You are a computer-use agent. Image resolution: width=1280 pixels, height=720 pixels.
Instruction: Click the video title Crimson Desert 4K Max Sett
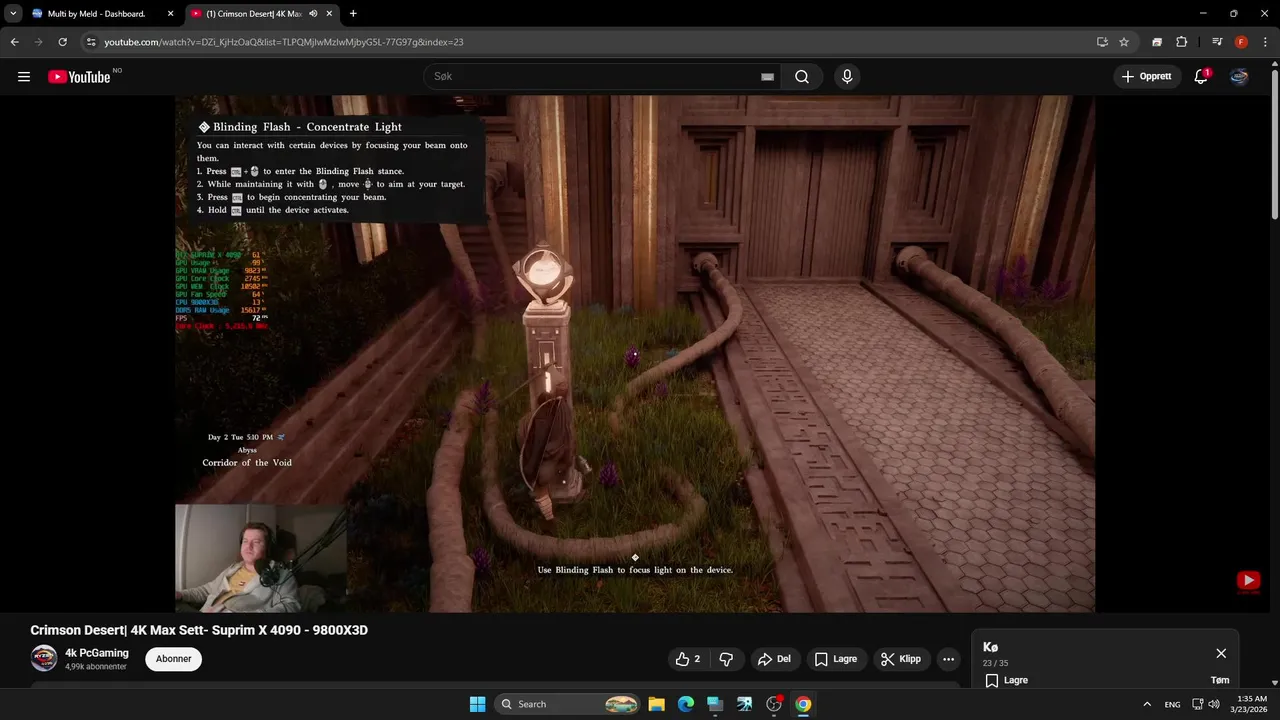(199, 630)
